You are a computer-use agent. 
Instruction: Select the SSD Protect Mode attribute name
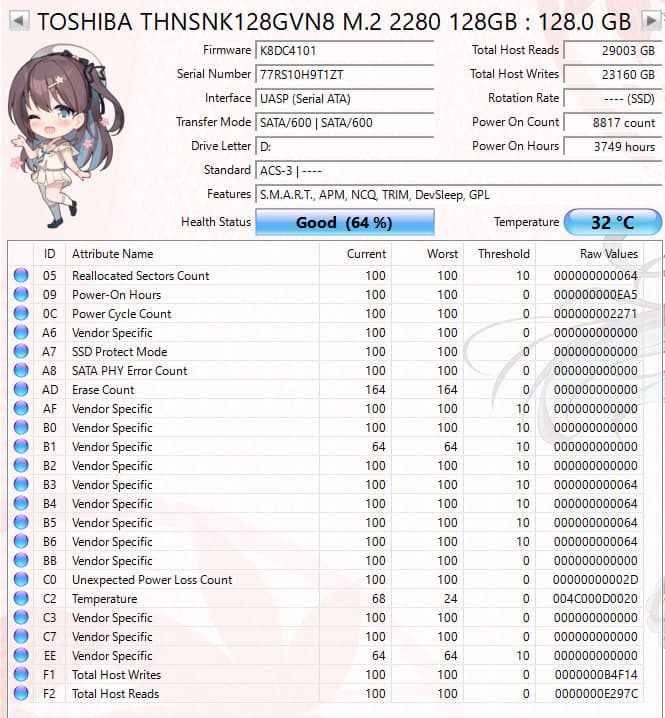(x=120, y=352)
